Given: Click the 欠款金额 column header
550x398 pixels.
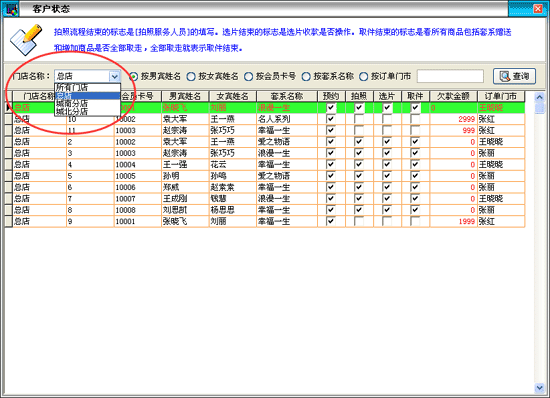Looking at the screenshot, I should pos(454,96).
